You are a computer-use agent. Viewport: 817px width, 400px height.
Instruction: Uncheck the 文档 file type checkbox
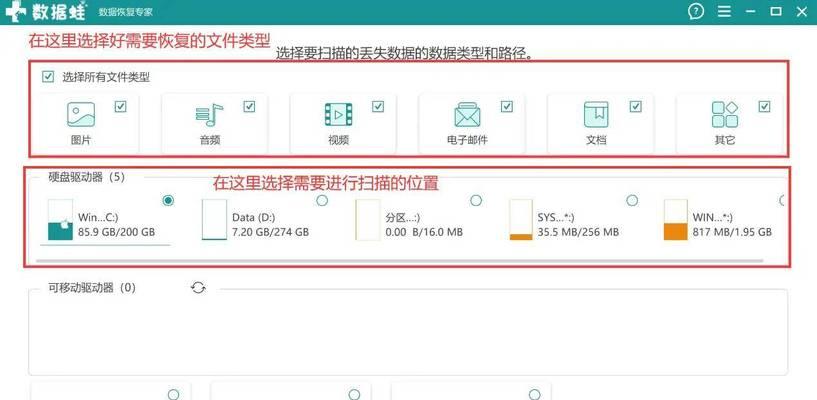(635, 107)
